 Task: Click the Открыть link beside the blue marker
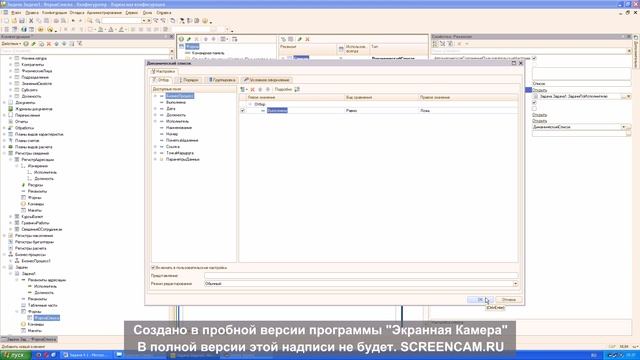coord(540,90)
